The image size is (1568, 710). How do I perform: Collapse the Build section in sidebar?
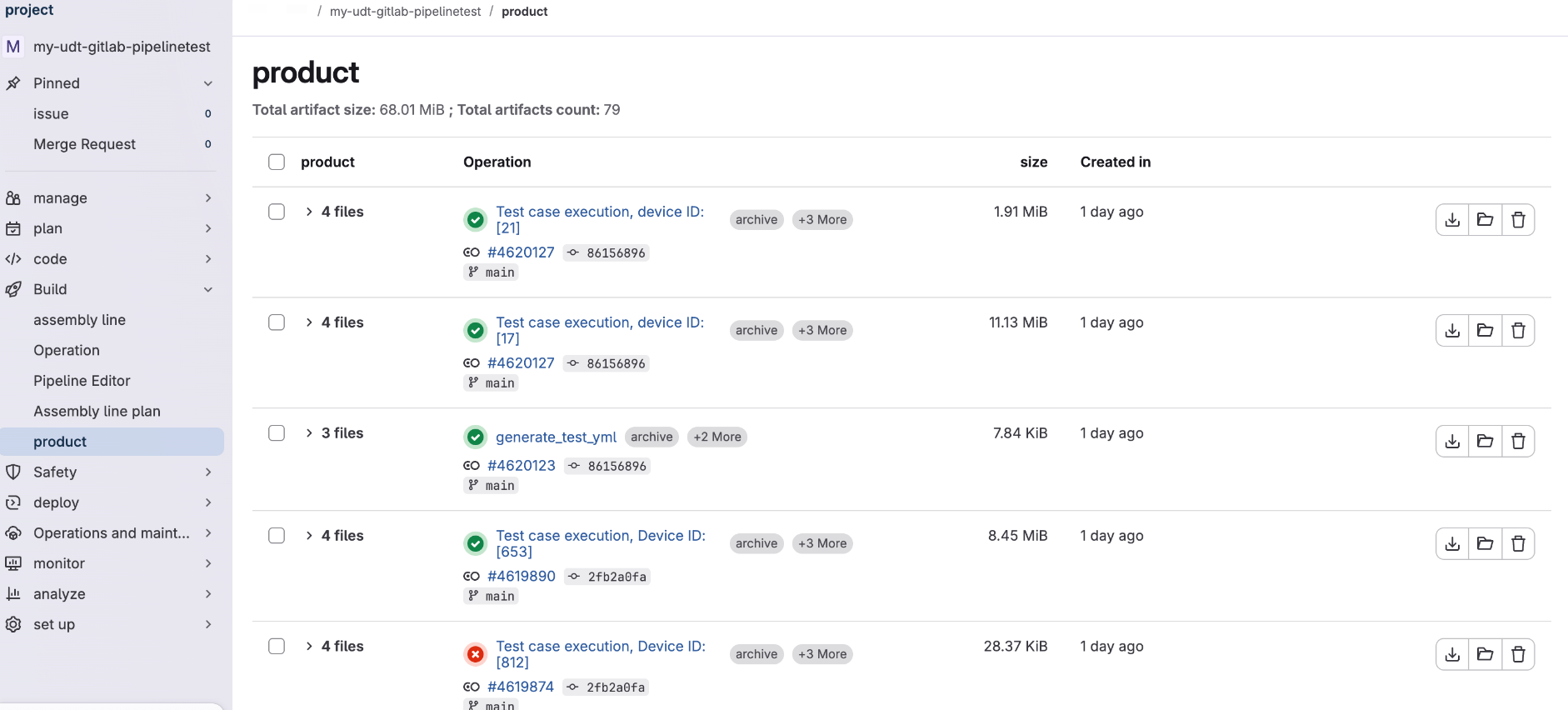207,289
